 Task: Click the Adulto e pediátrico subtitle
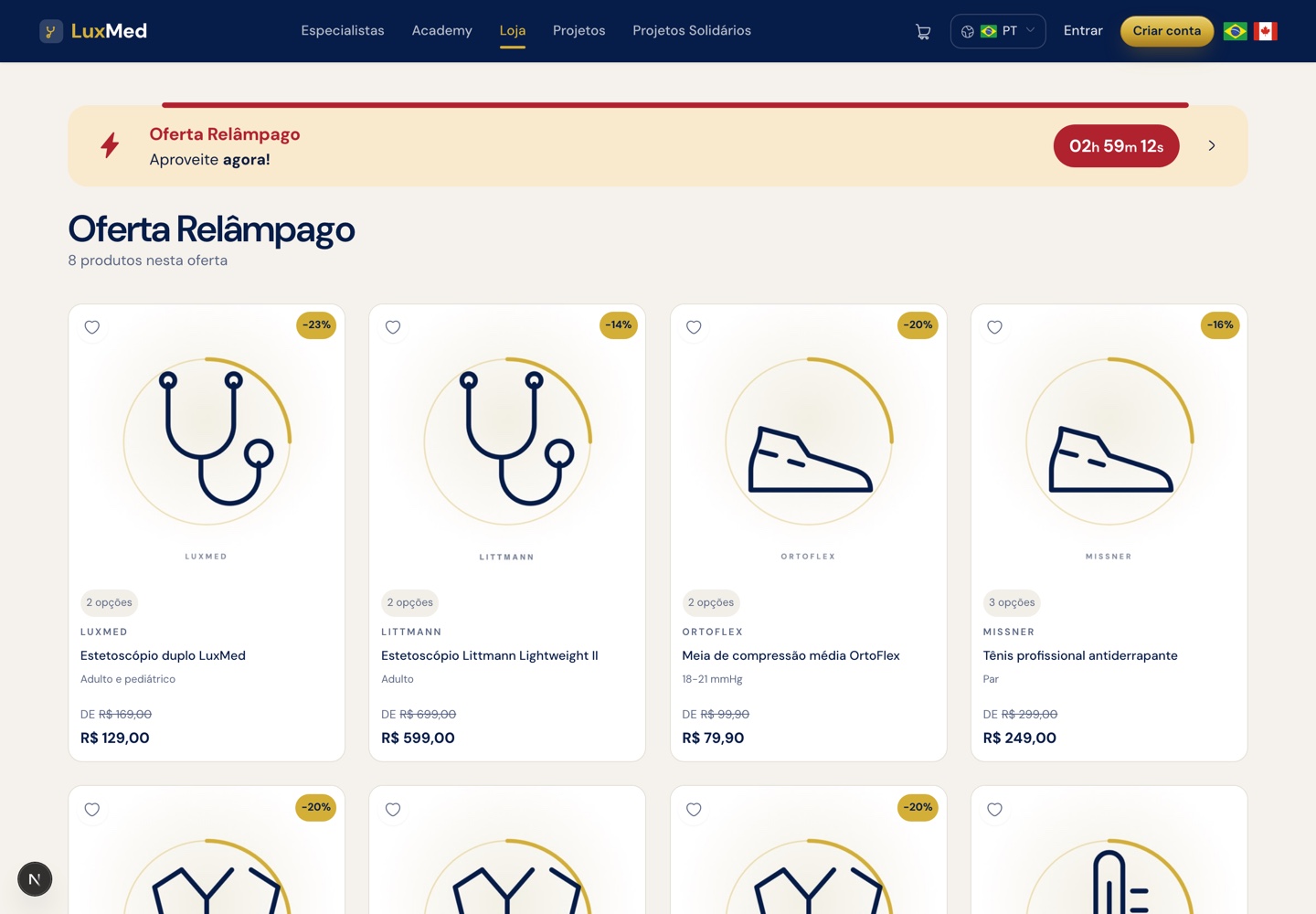click(x=128, y=679)
